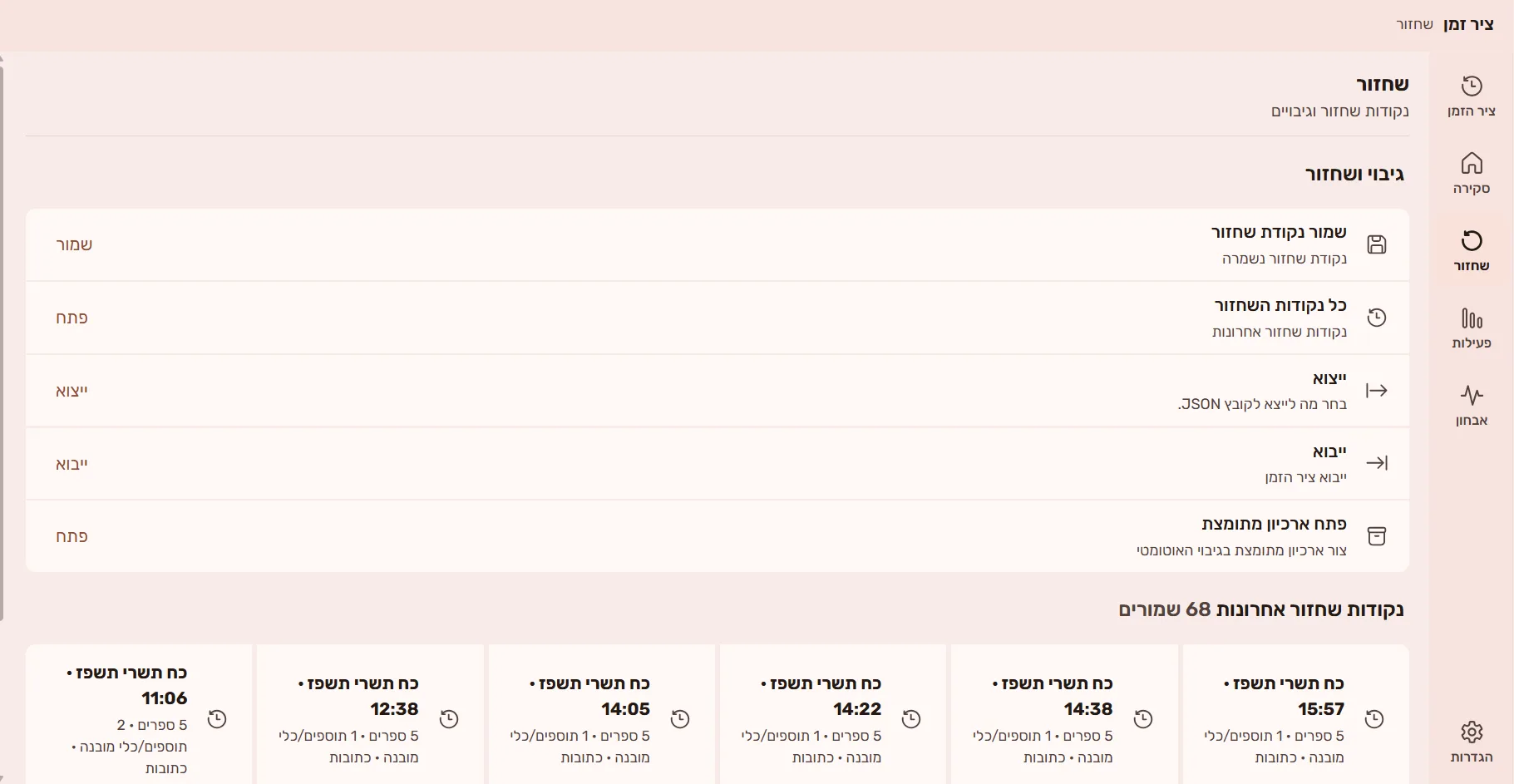Click the subtitle נקודות שחזור וגיבויים
The image size is (1514, 784).
(x=1340, y=111)
